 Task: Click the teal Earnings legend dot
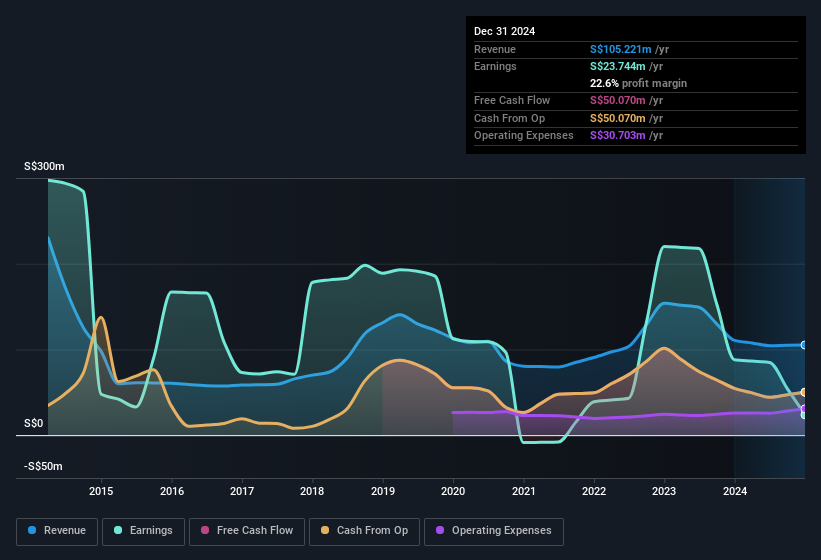click(x=119, y=531)
